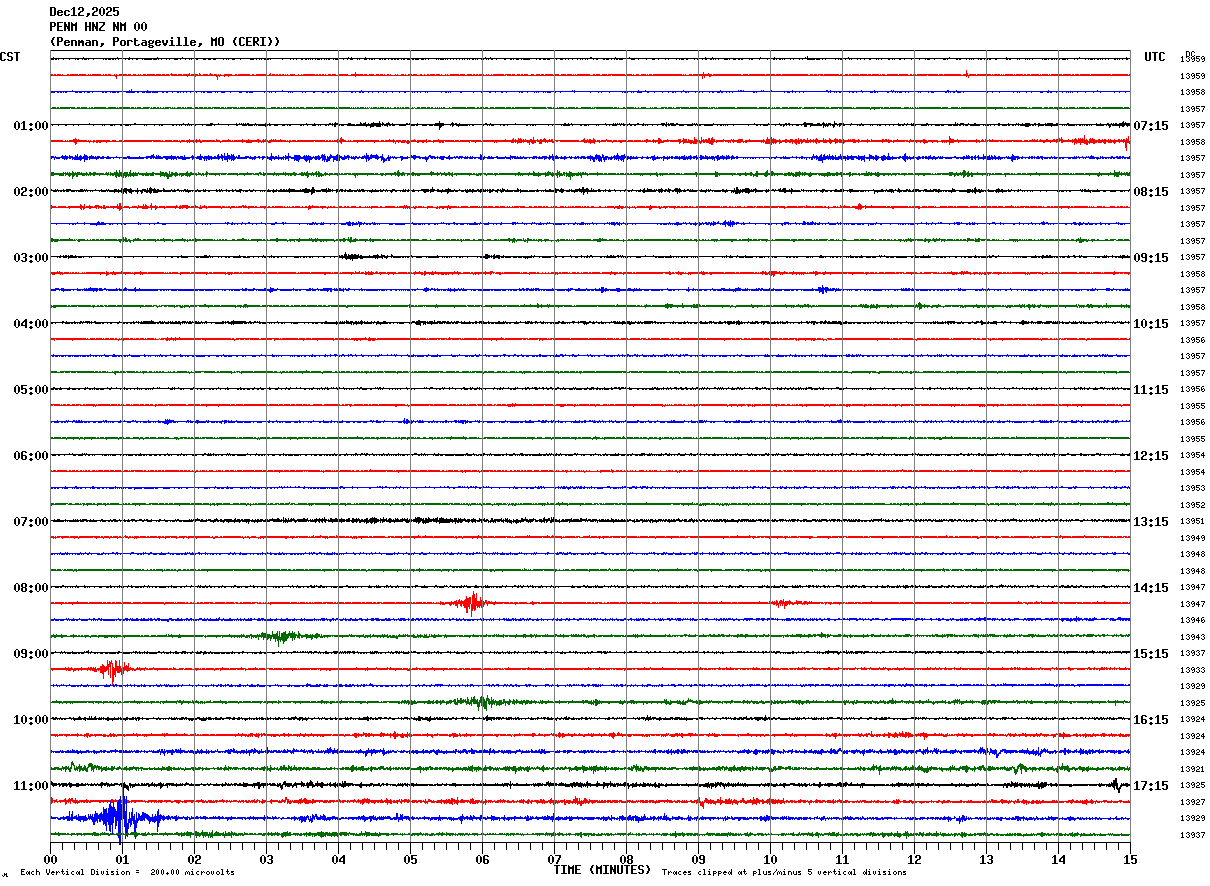Select the 10:00 CST hour label
The height and width of the screenshot is (886, 1210).
(x=31, y=720)
